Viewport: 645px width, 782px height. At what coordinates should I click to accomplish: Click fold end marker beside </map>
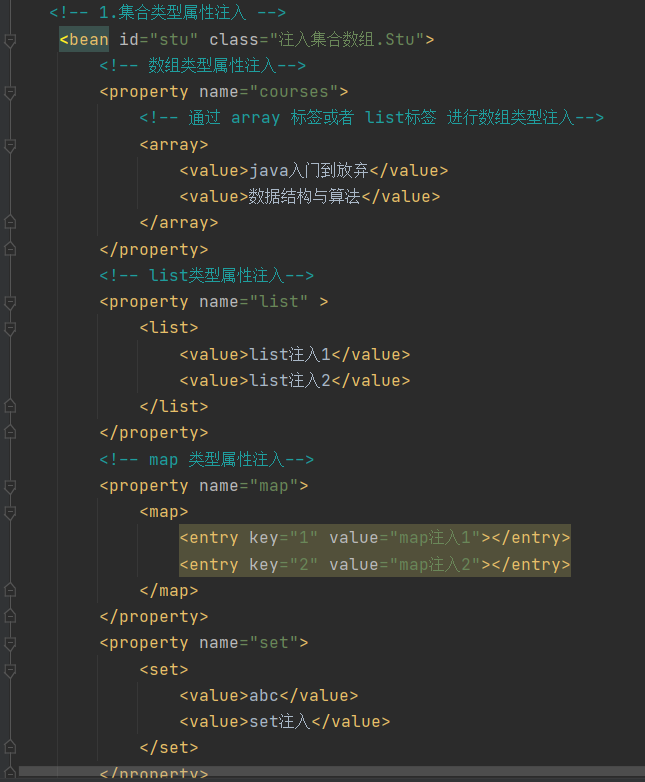pyautogui.click(x=10, y=590)
